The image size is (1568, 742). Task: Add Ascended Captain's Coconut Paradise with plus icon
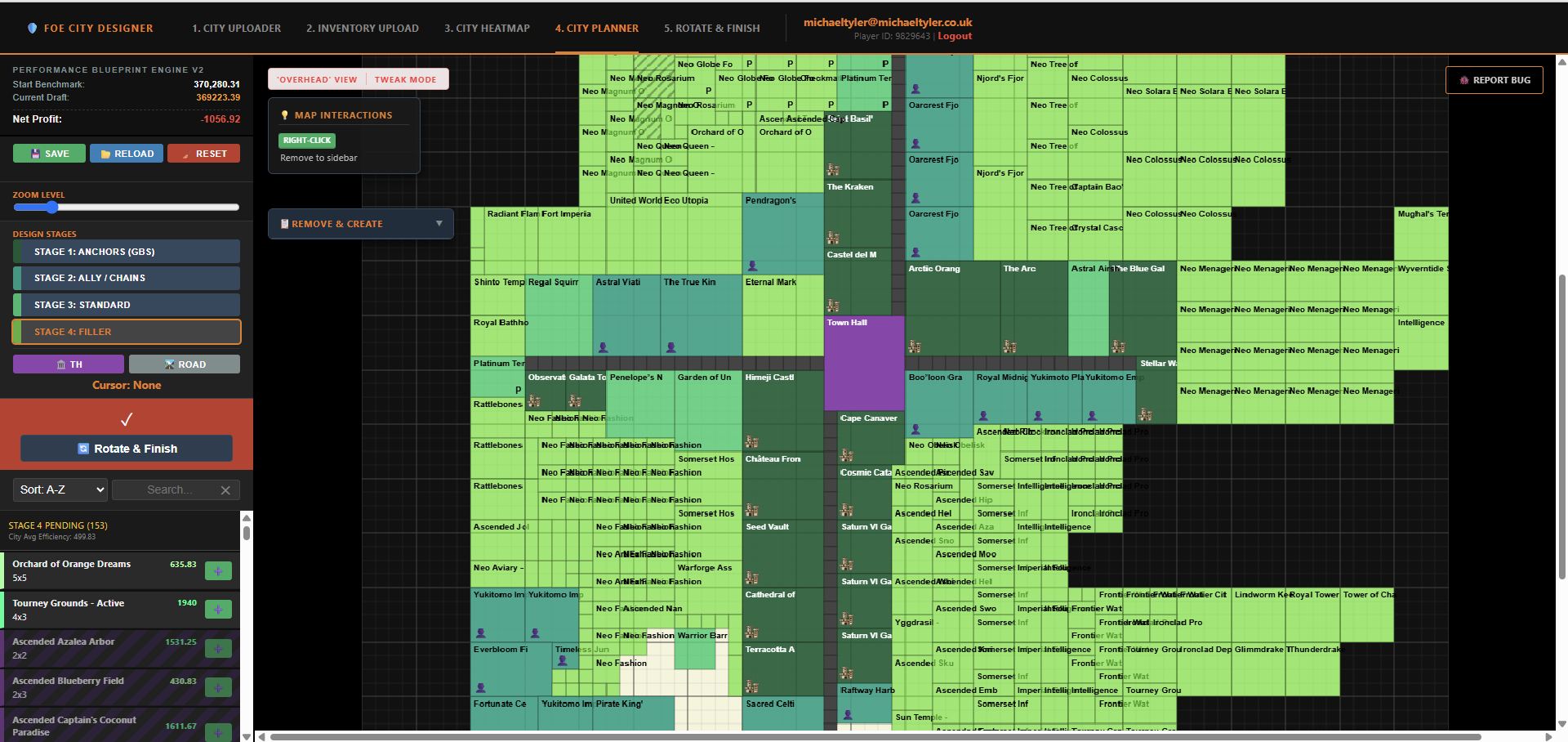coord(218,732)
